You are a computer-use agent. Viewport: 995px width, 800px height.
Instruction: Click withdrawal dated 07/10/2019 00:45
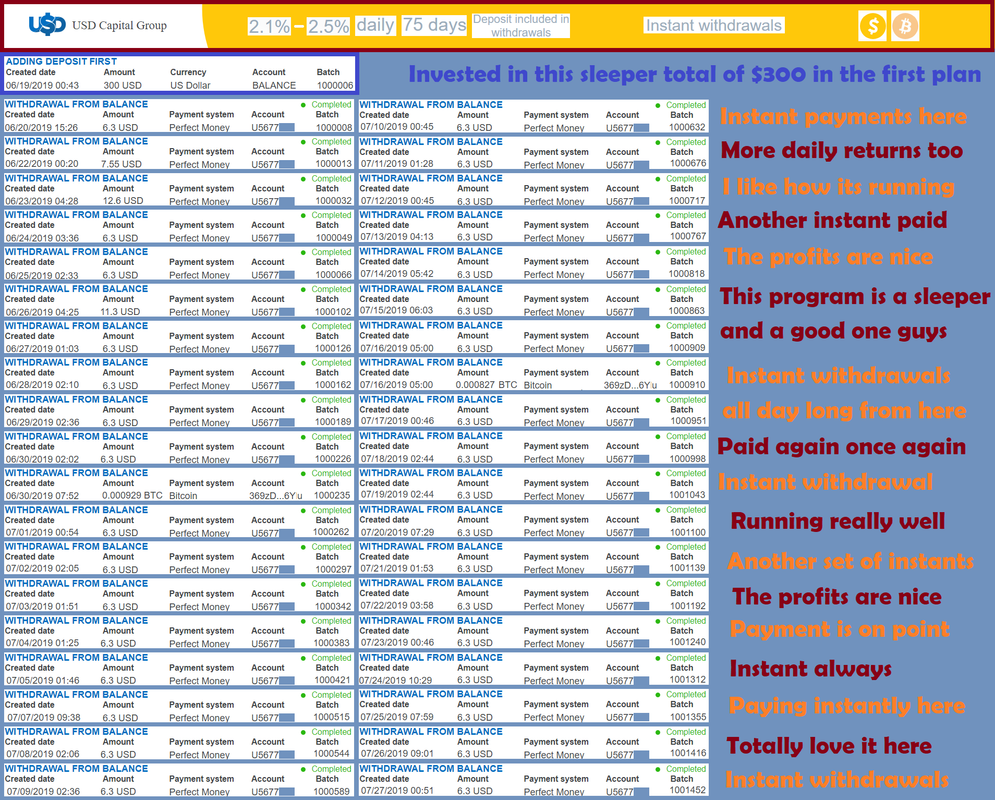pyautogui.click(x=397, y=127)
